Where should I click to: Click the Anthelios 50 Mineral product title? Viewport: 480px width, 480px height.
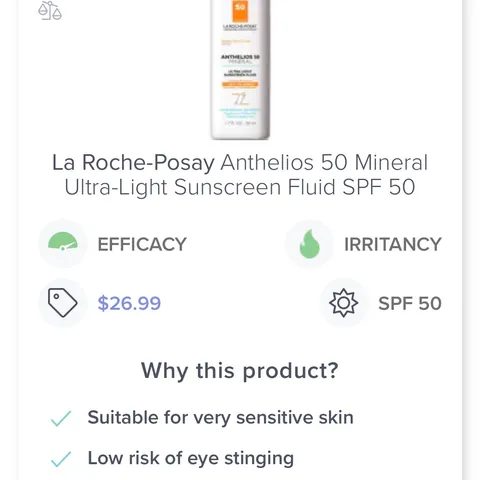324,163
